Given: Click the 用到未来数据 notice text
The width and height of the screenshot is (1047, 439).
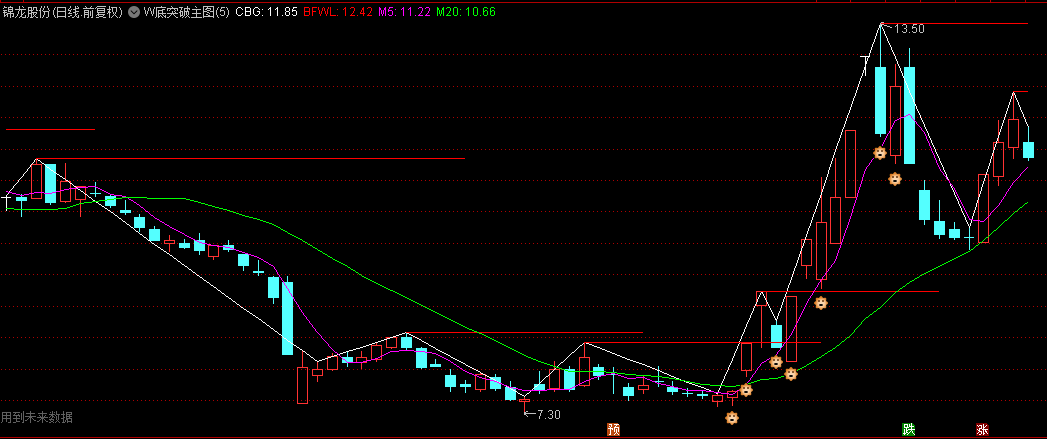Looking at the screenshot, I should click(x=37, y=417).
